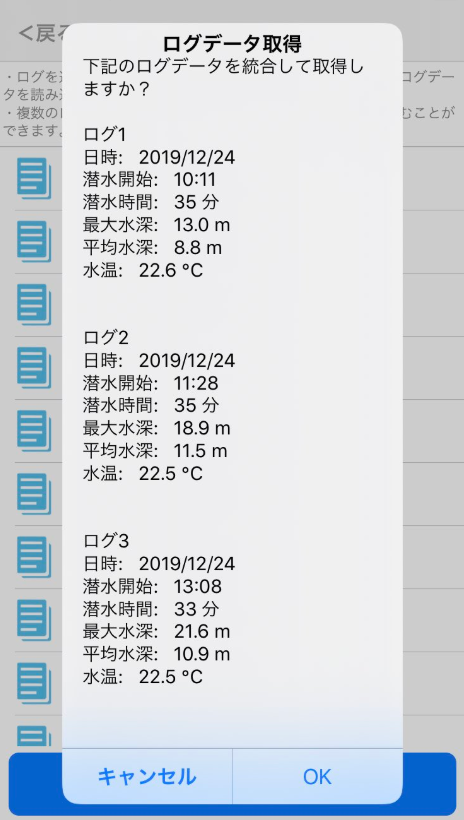Select the seventh log file icon
This screenshot has width=464, height=820.
(34, 557)
